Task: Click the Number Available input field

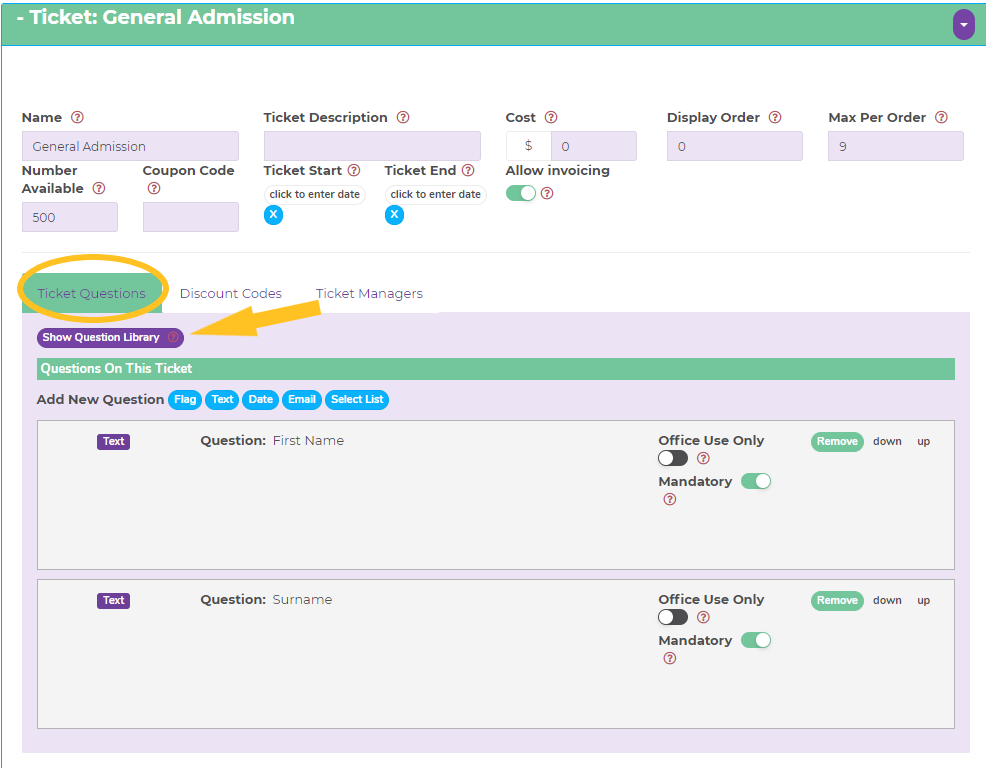Action: coord(70,217)
